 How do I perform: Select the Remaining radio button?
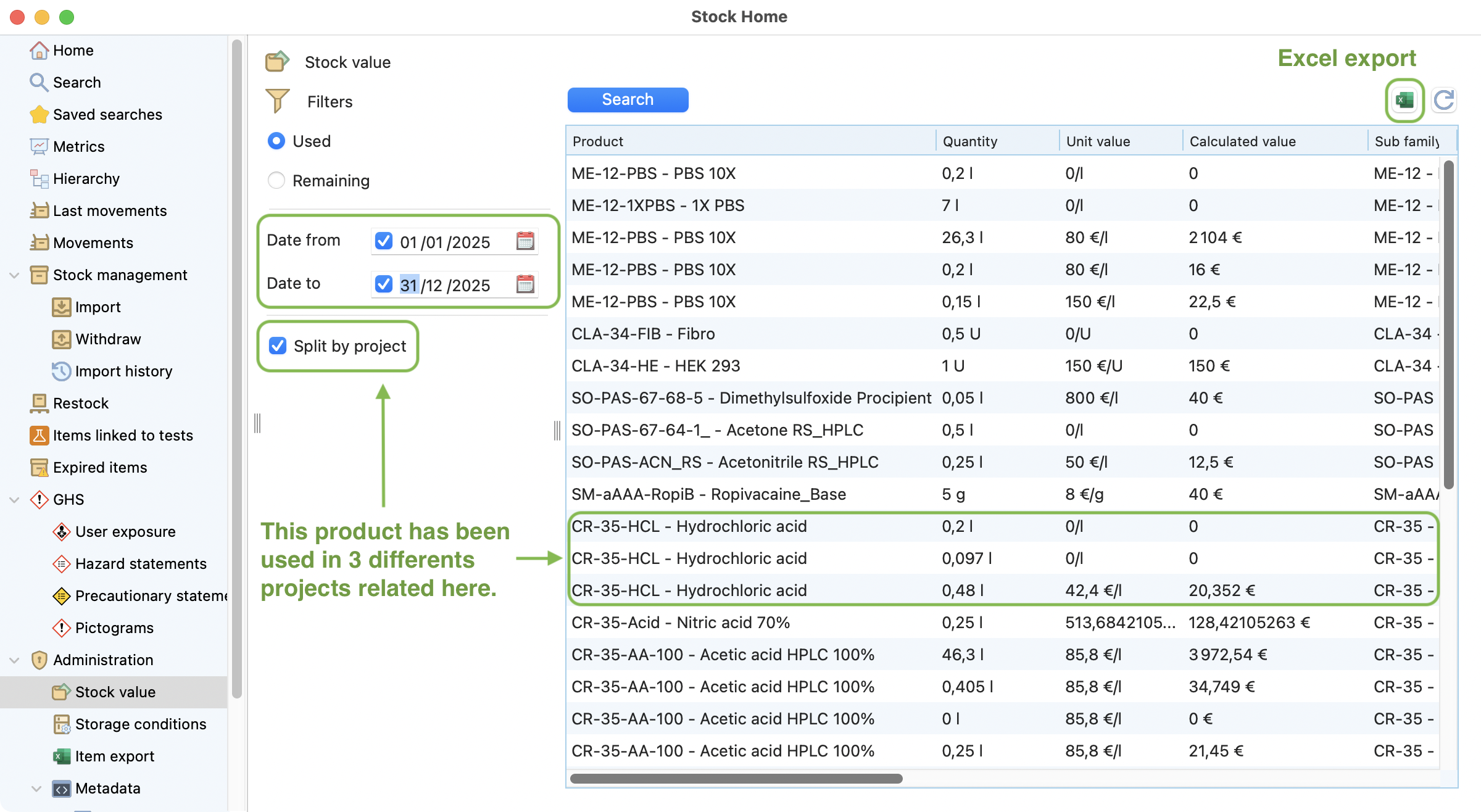[276, 181]
